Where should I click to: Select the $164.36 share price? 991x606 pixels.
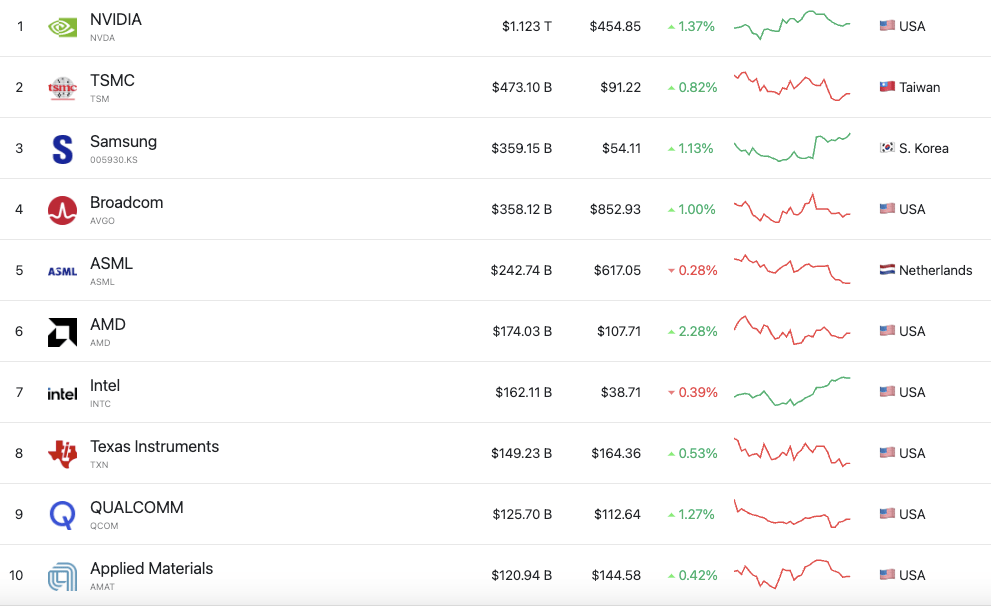point(616,453)
